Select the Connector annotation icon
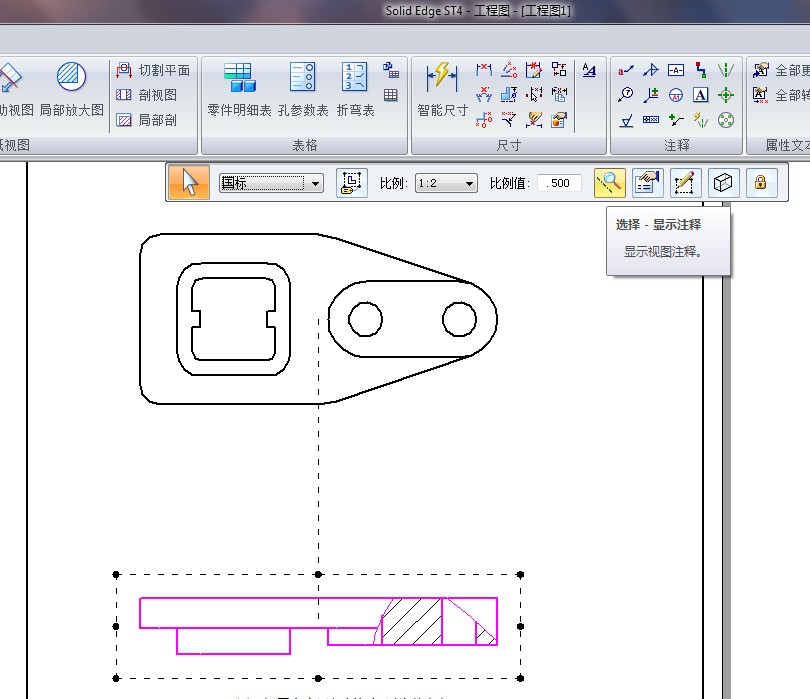 click(x=701, y=70)
